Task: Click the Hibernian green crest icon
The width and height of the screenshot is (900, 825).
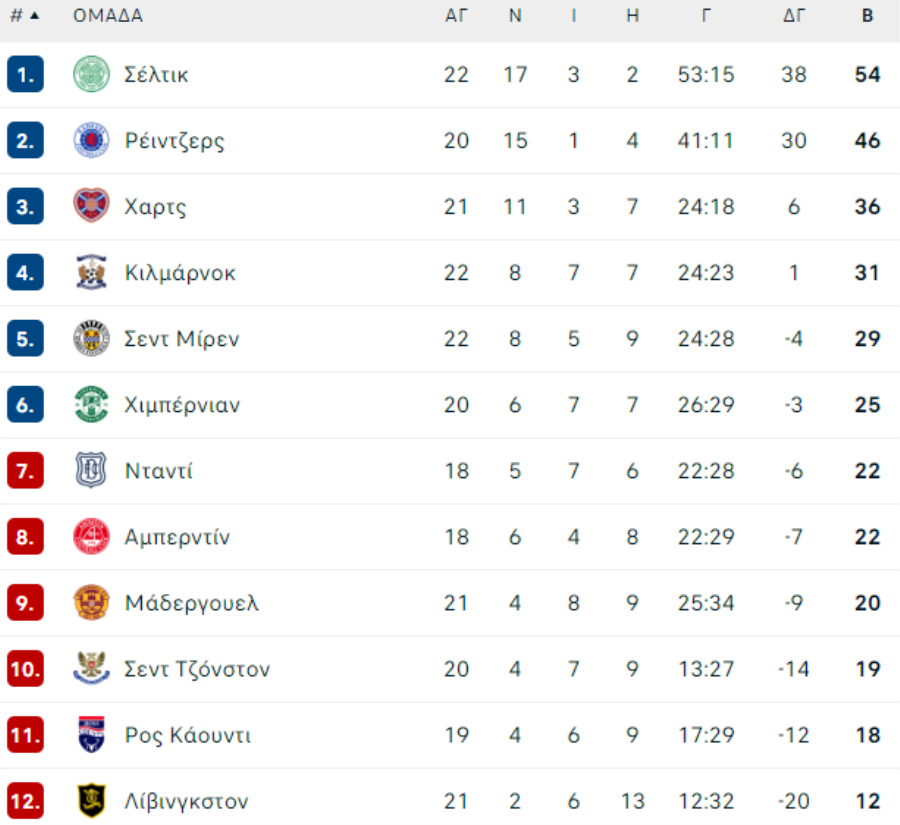Action: (91, 404)
